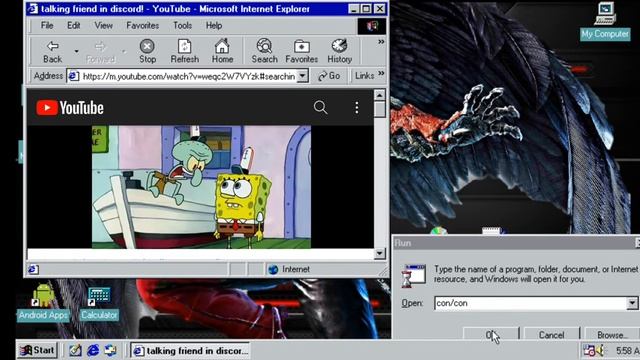Click the IE icon in the window title bar
The height and width of the screenshot is (360, 640).
point(33,9)
